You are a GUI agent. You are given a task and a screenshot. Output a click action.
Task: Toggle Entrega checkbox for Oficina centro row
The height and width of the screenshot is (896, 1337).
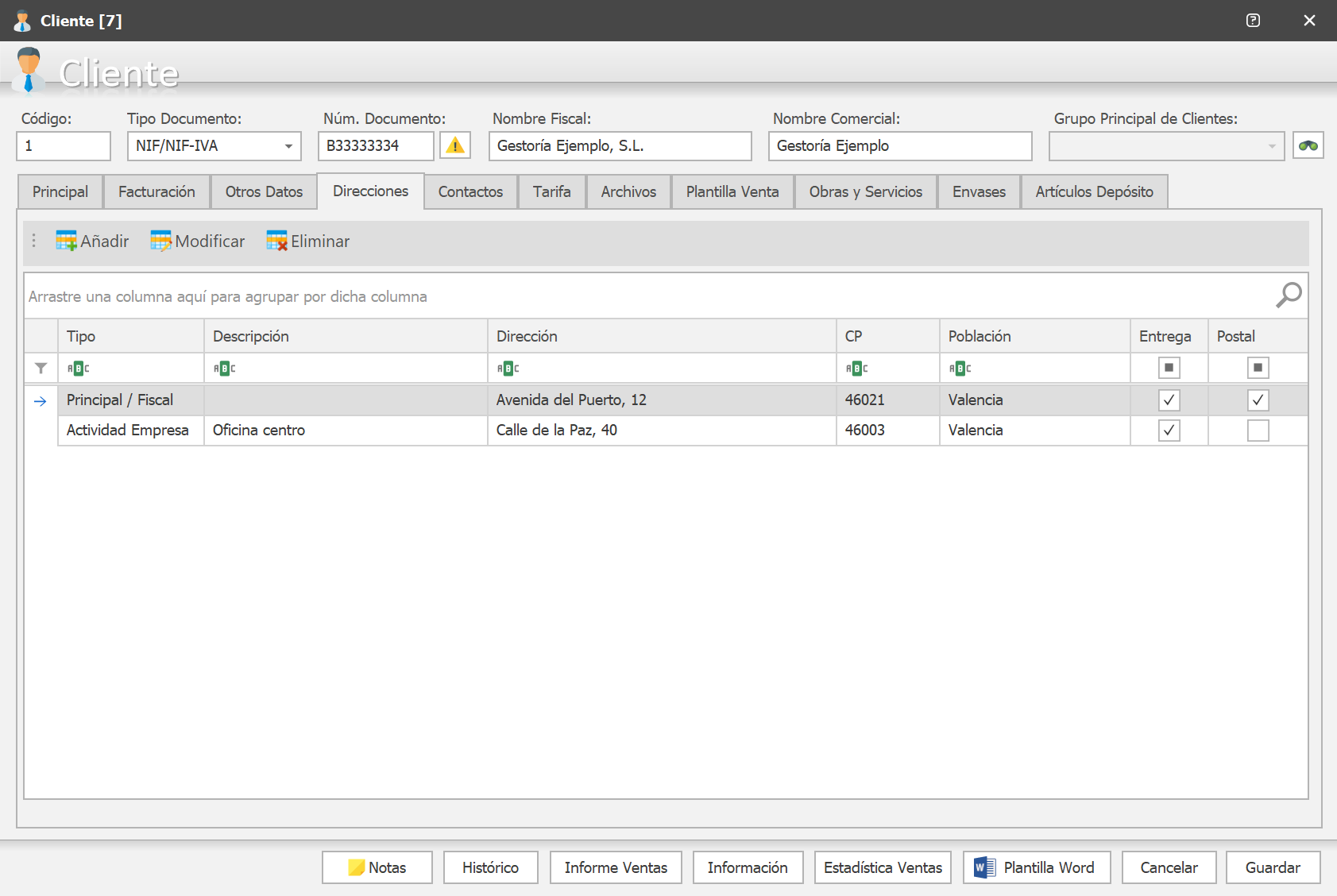coord(1169,431)
